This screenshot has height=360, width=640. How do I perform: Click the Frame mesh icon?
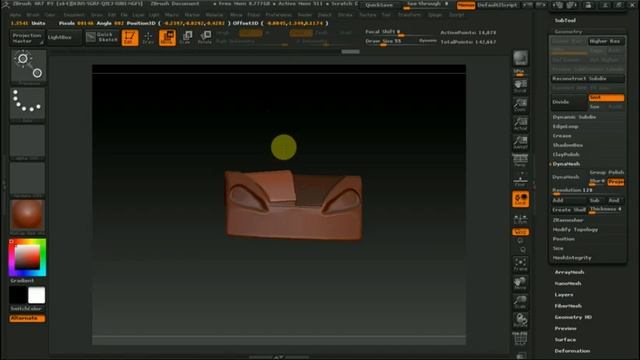click(520, 264)
